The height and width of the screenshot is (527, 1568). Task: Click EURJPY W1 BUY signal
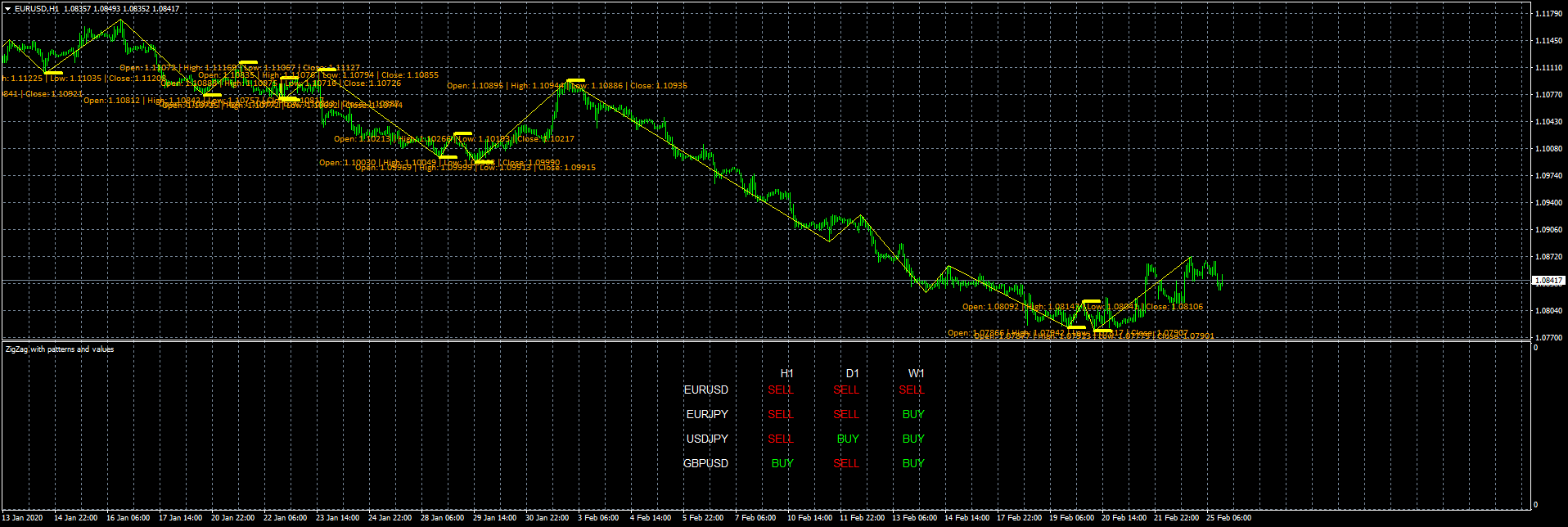pos(913,414)
